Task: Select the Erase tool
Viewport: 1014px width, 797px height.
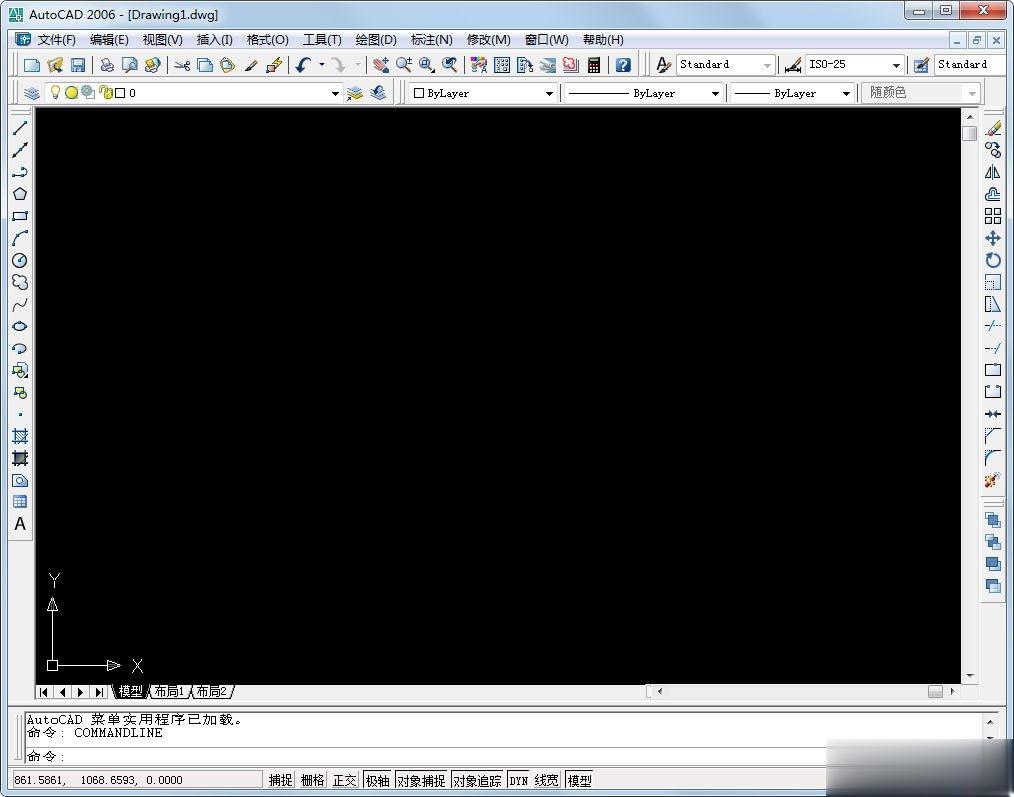Action: [x=993, y=128]
